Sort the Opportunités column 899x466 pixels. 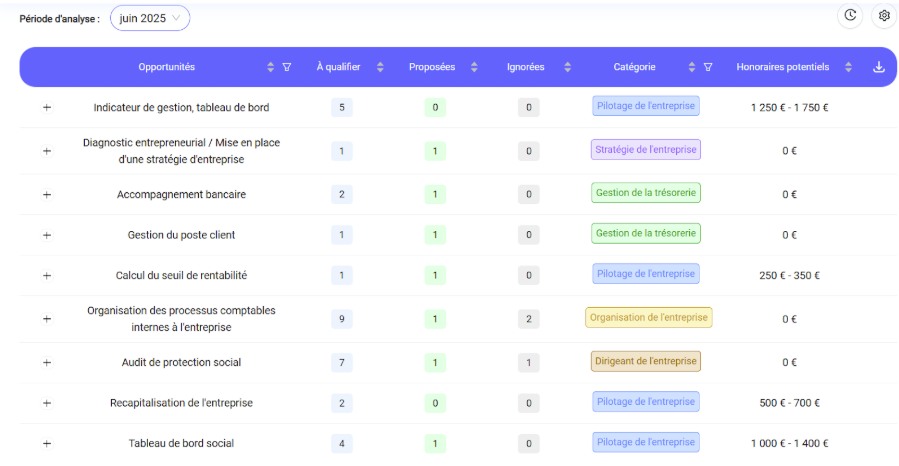[271, 67]
